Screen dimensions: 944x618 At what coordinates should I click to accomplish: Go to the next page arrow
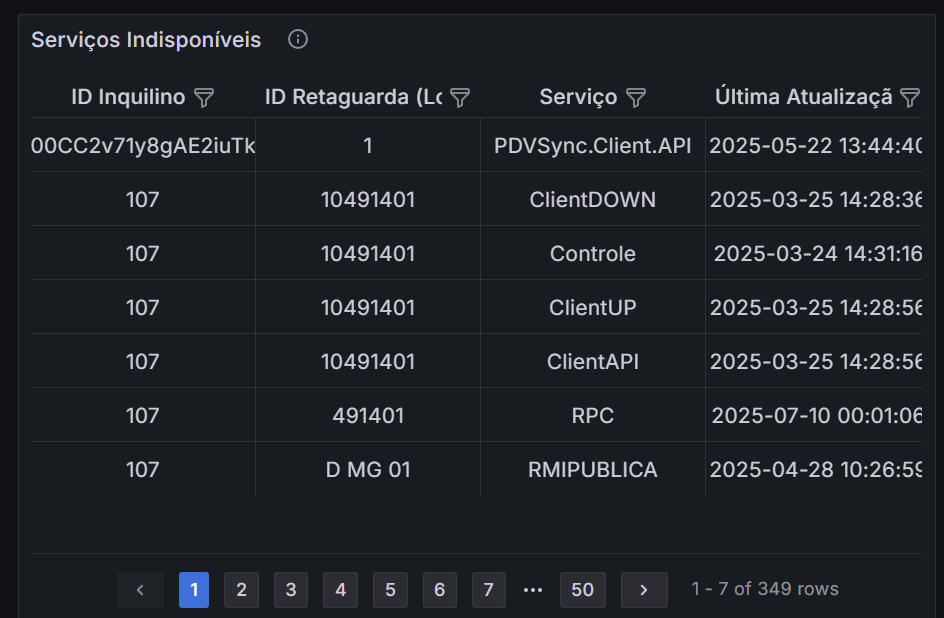pyautogui.click(x=644, y=590)
